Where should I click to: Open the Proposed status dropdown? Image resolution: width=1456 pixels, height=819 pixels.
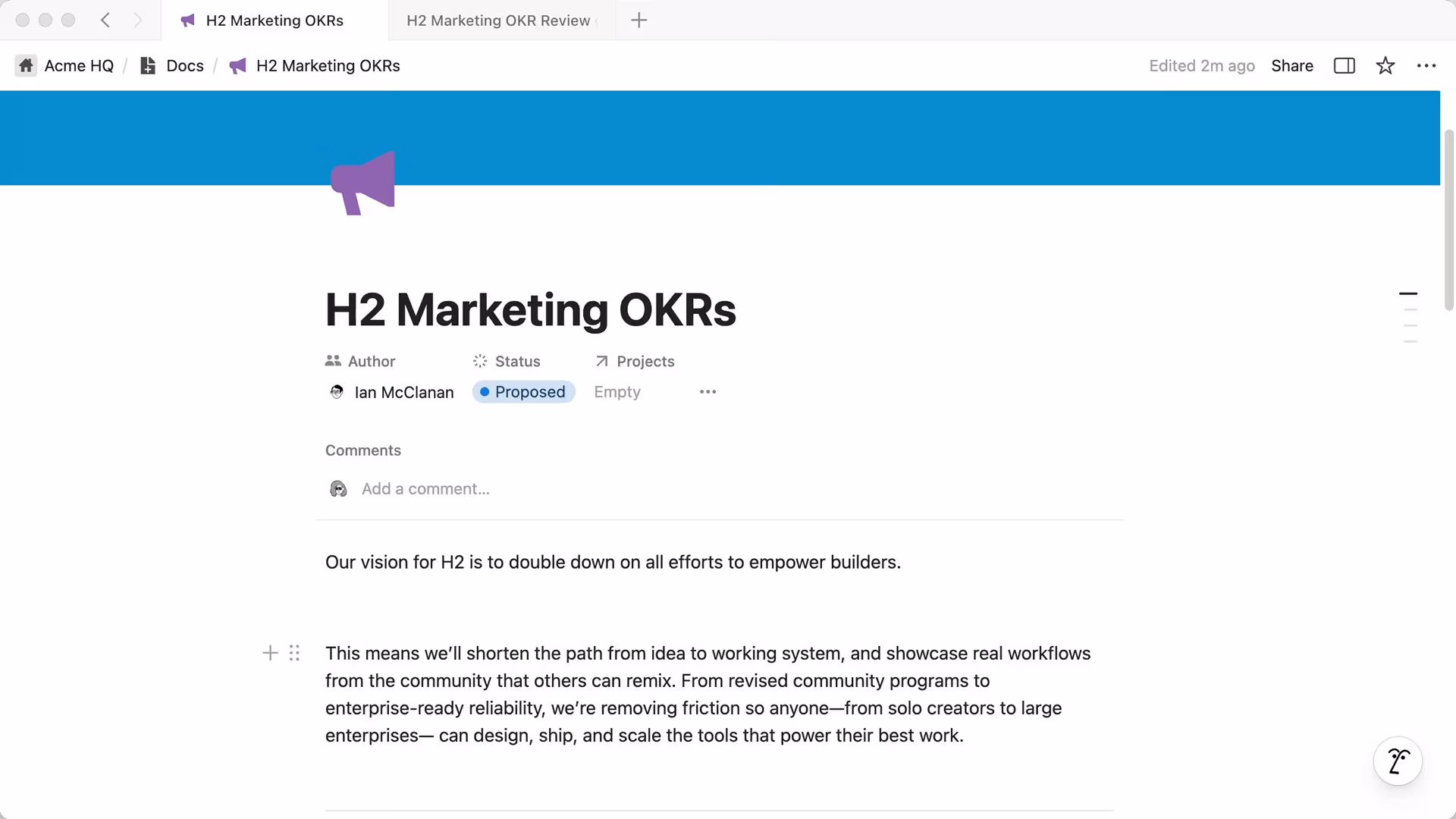[x=523, y=392]
